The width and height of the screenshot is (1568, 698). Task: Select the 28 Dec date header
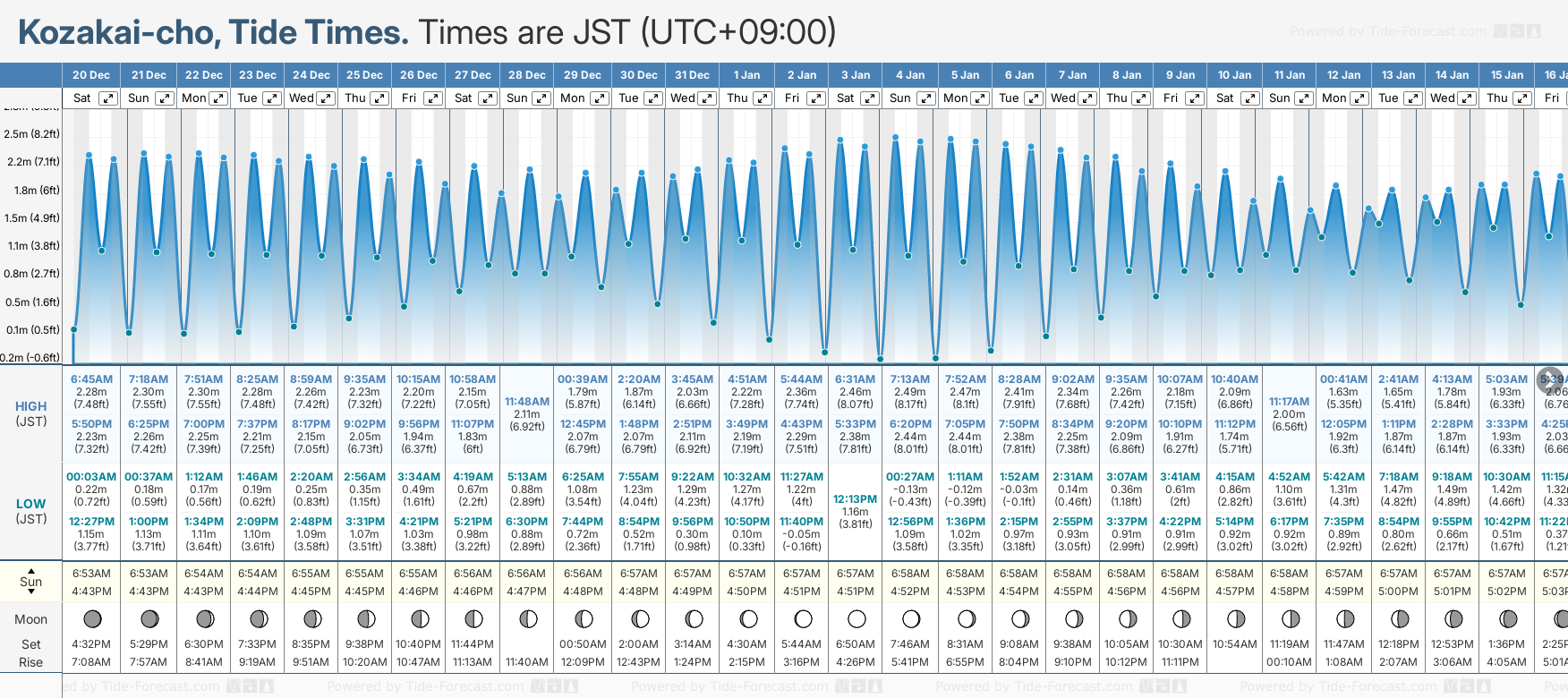(527, 75)
